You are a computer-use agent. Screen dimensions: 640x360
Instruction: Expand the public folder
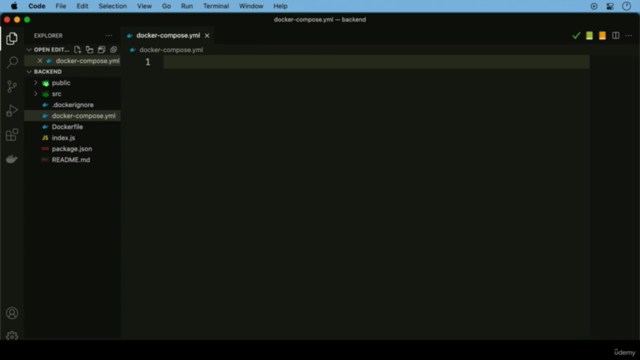pyautogui.click(x=36, y=83)
